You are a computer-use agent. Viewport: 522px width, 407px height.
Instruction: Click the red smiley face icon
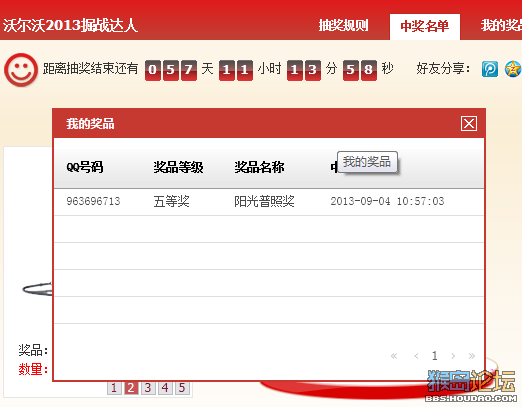click(21, 70)
